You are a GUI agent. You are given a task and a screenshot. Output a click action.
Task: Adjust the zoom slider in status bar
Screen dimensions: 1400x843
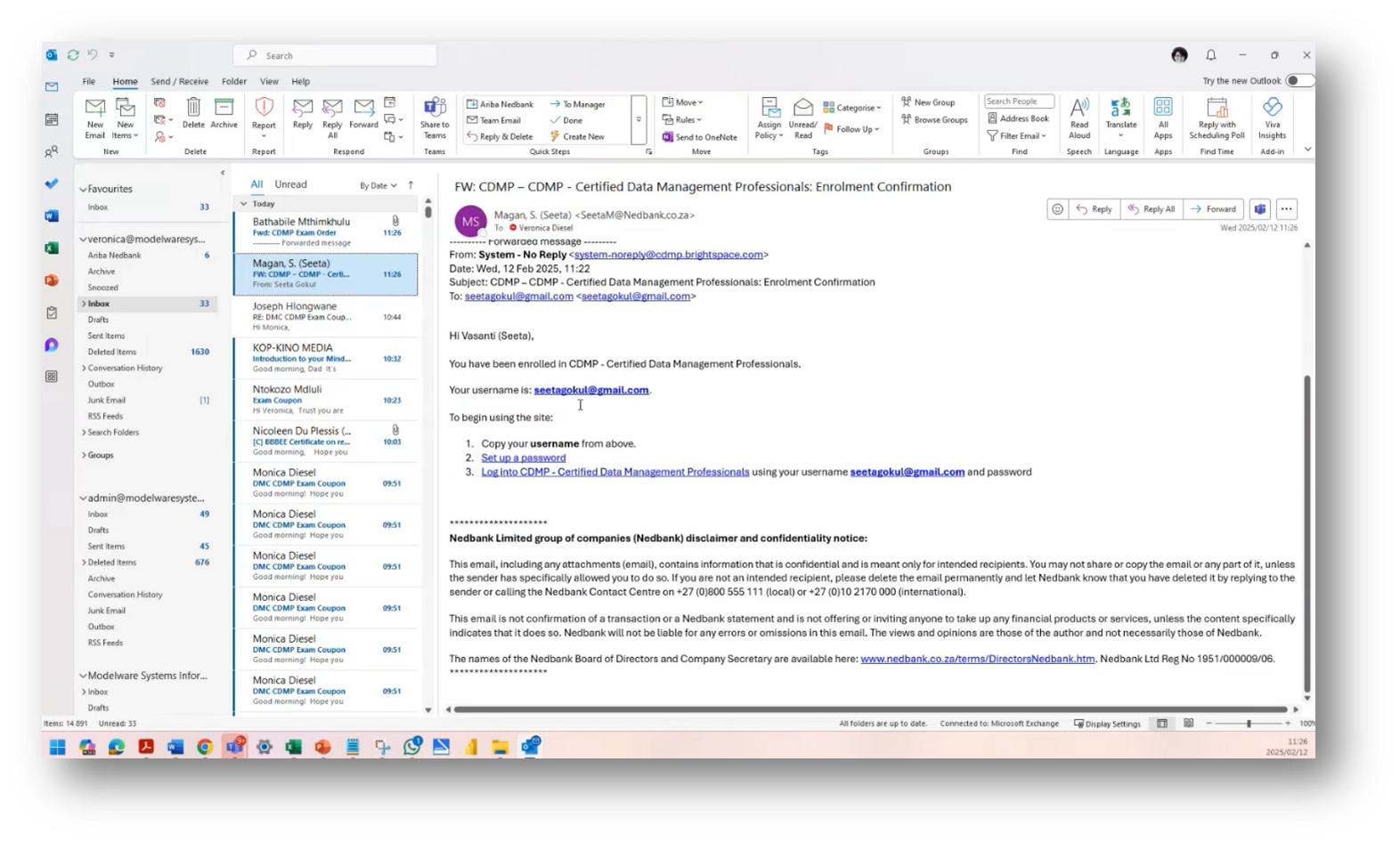(x=1249, y=724)
